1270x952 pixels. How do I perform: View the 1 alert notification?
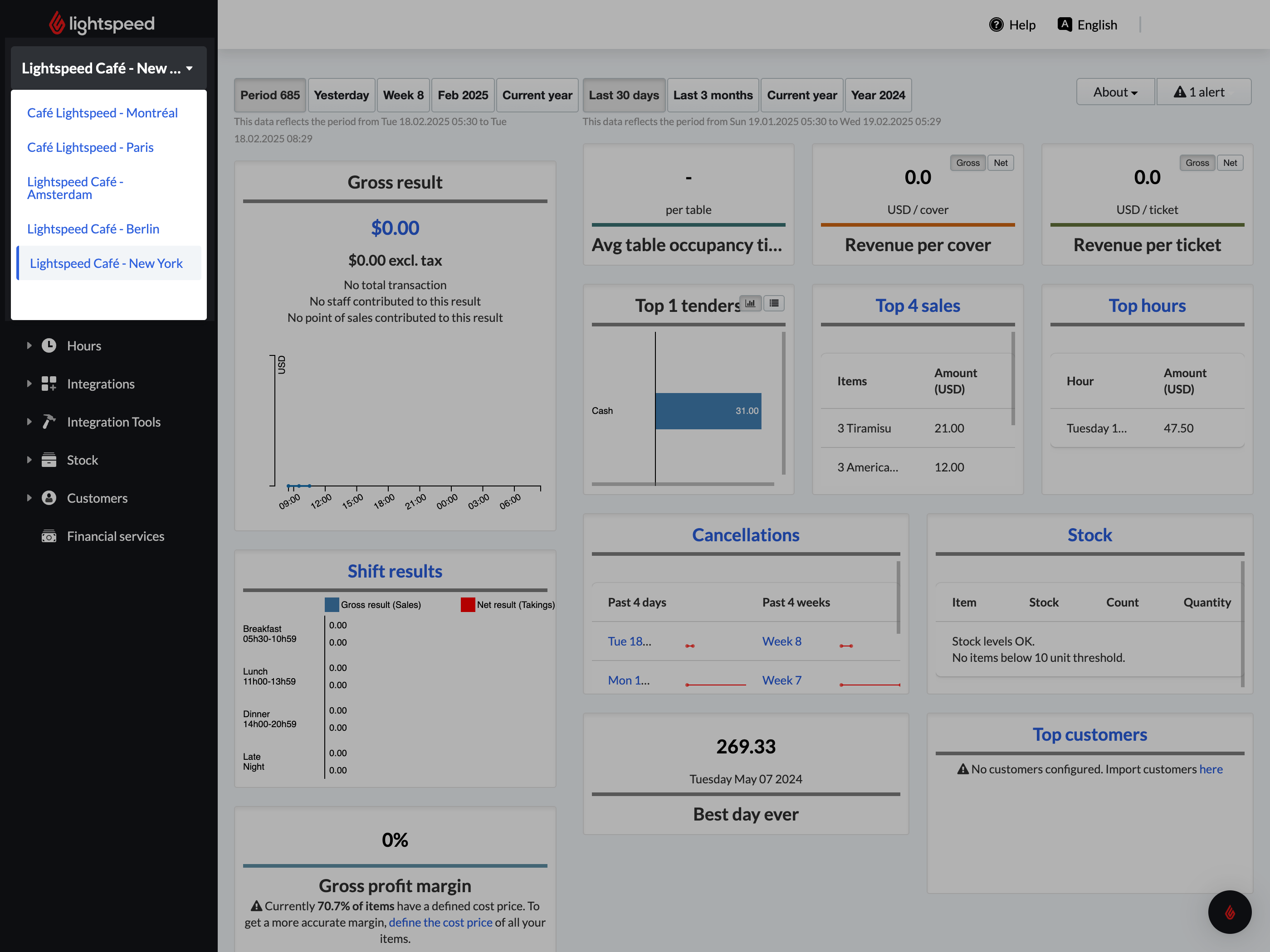(1203, 91)
